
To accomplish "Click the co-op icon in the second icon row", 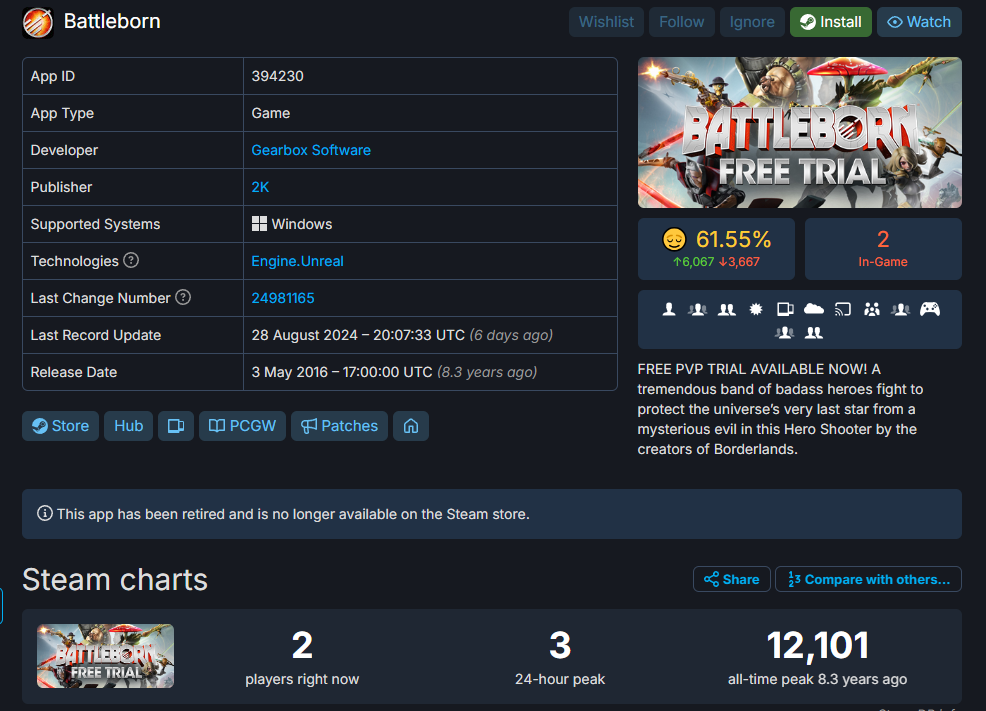I will pyautogui.click(x=814, y=333).
